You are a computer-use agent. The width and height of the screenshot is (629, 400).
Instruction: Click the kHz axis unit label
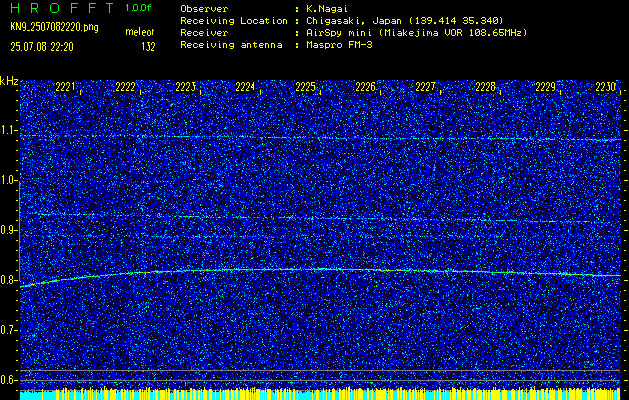click(9, 81)
